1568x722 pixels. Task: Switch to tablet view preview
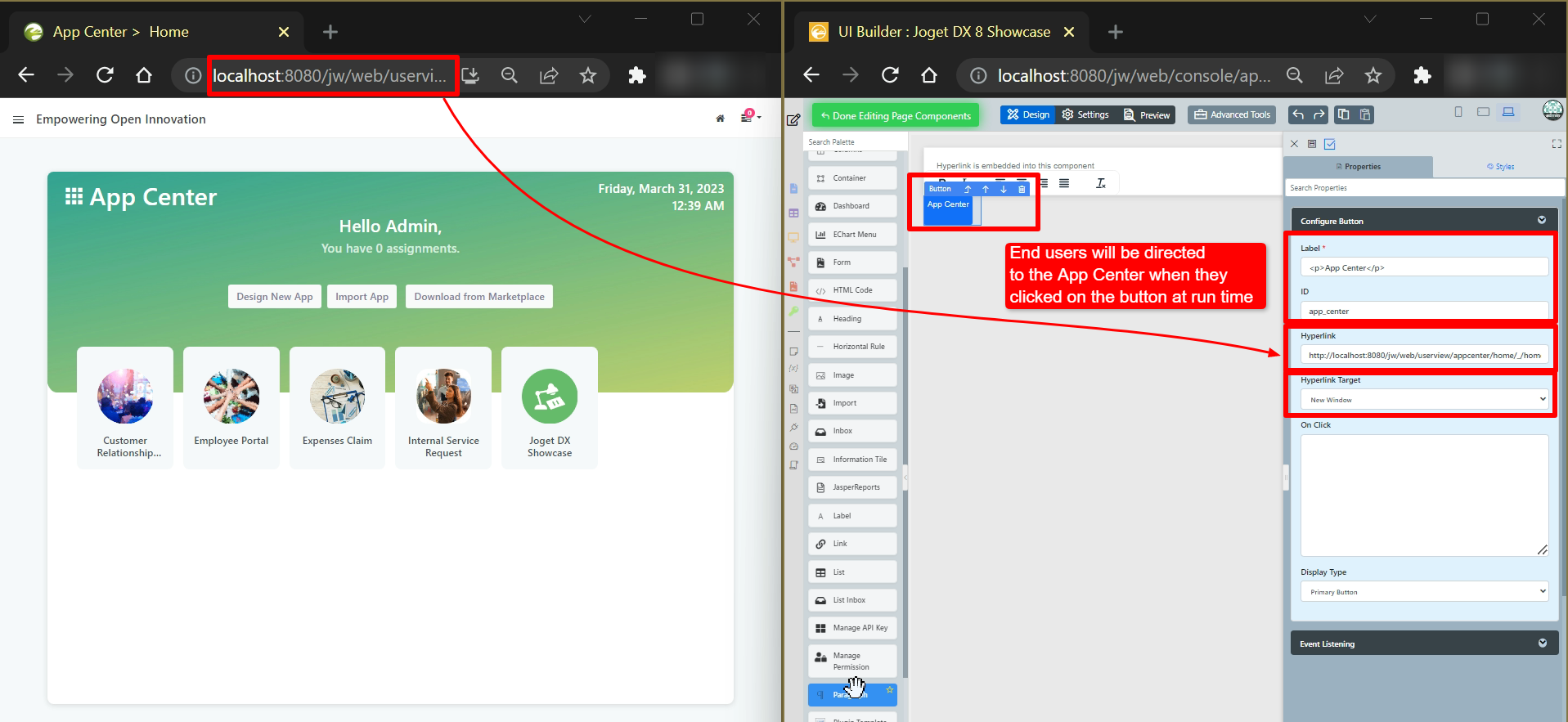pos(1483,112)
